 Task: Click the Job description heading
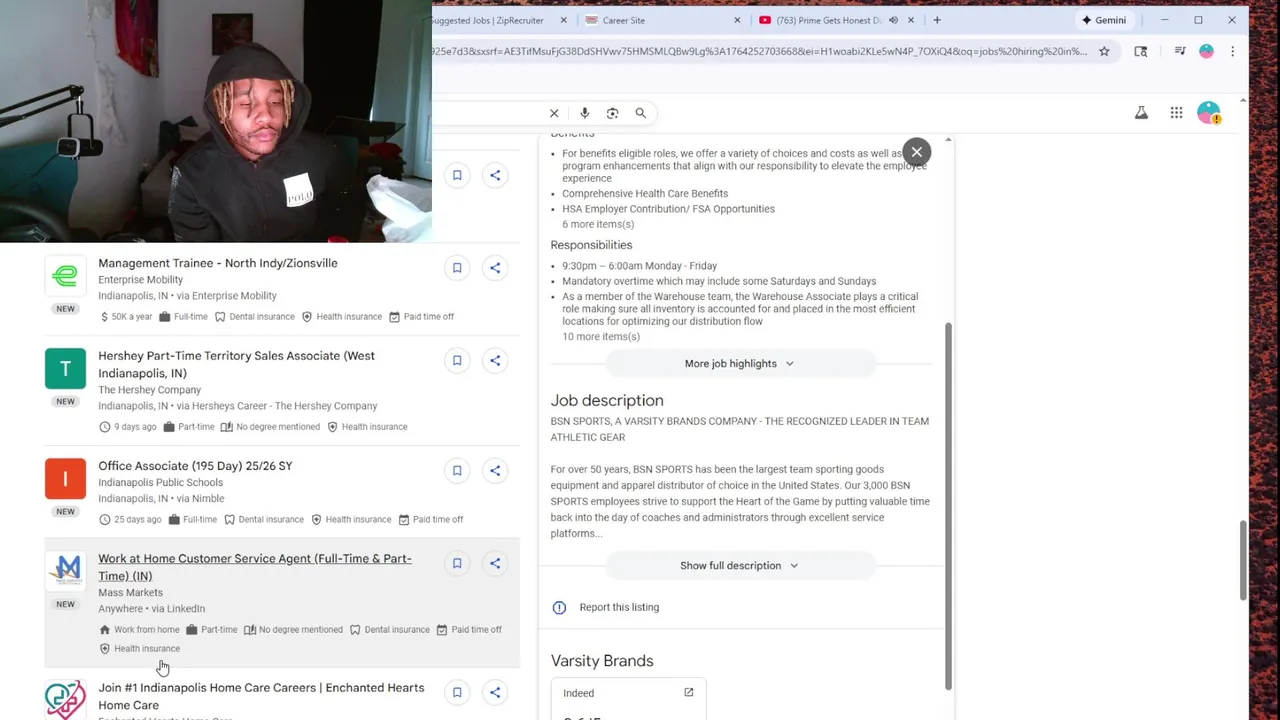607,400
